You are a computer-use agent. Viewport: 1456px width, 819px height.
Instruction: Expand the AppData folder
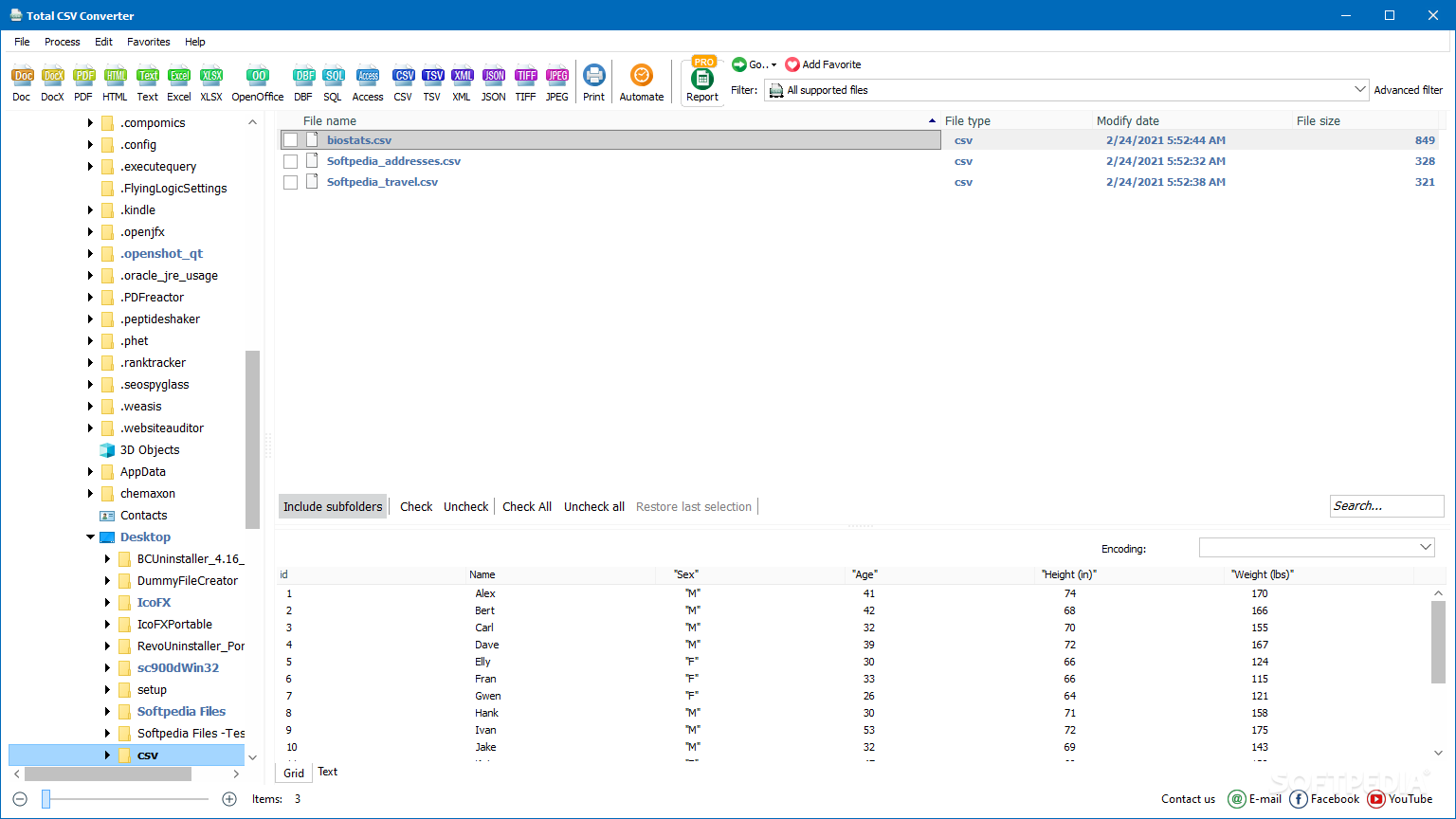[90, 472]
